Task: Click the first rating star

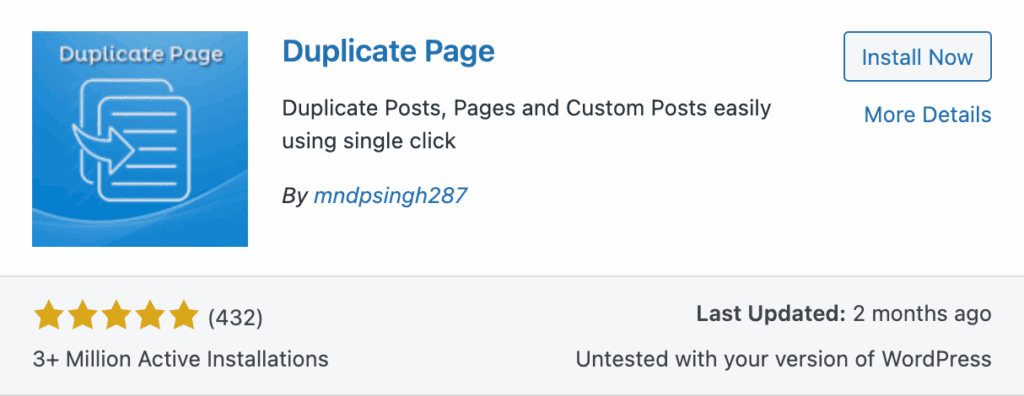Action: click(49, 316)
